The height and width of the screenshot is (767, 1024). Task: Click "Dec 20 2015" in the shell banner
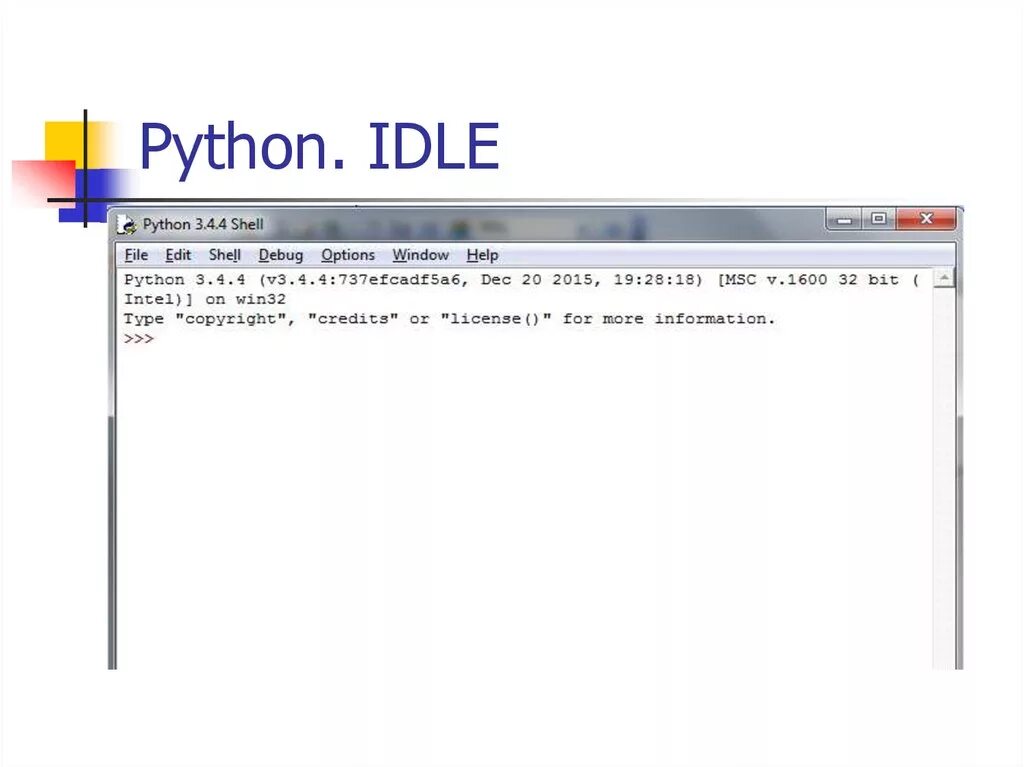pos(541,280)
